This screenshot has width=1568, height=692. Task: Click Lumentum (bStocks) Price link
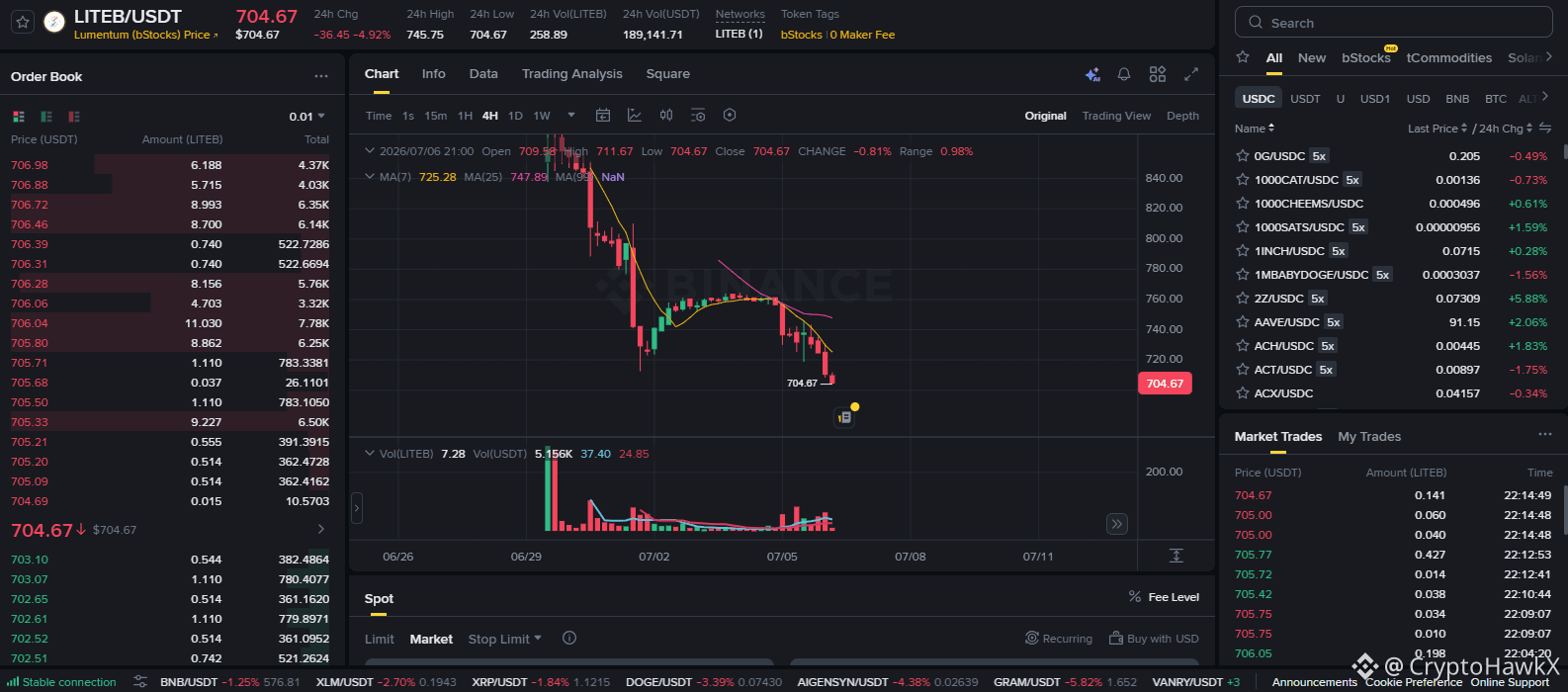coord(146,35)
